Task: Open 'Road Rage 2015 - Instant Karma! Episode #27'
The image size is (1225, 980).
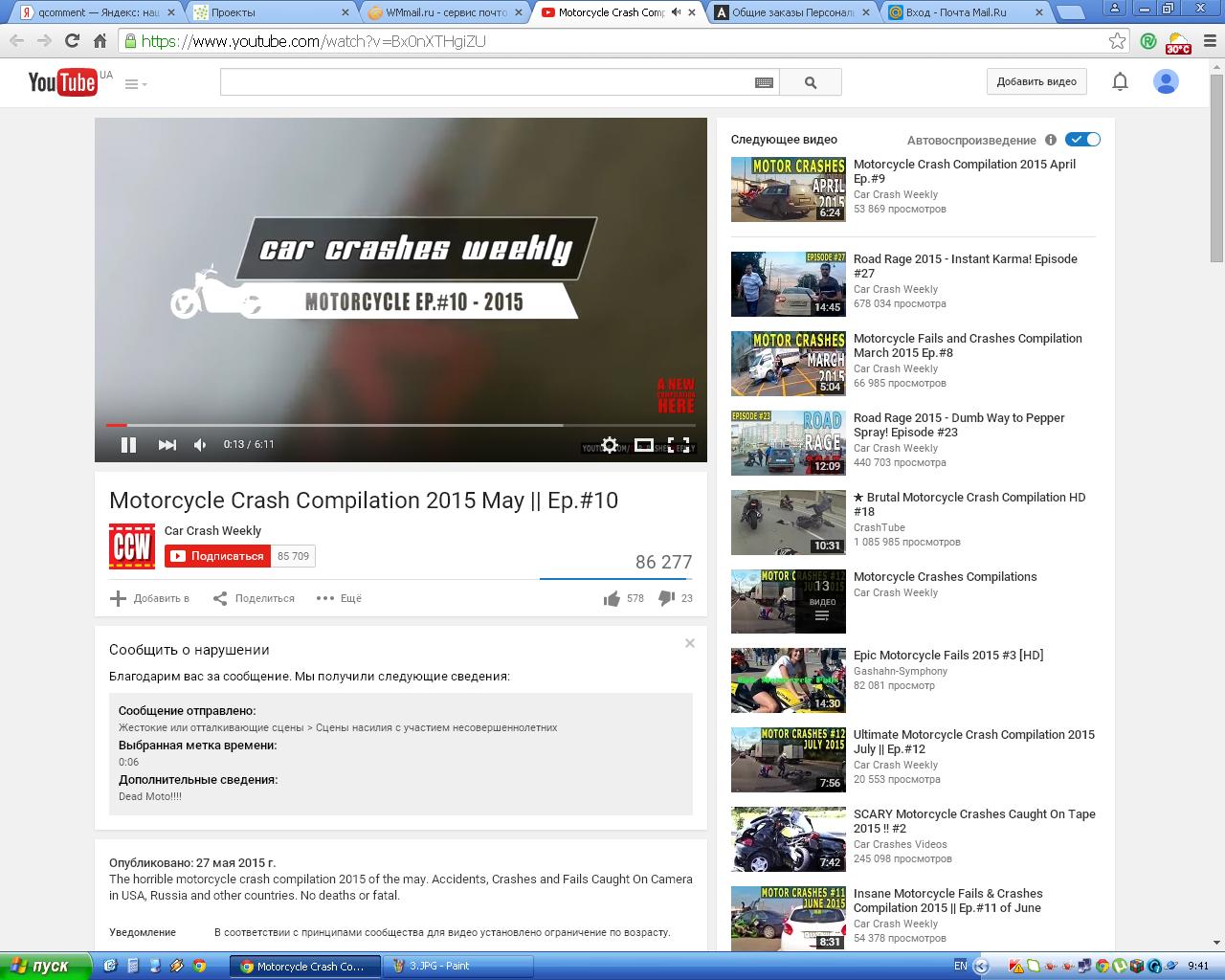Action: point(965,266)
